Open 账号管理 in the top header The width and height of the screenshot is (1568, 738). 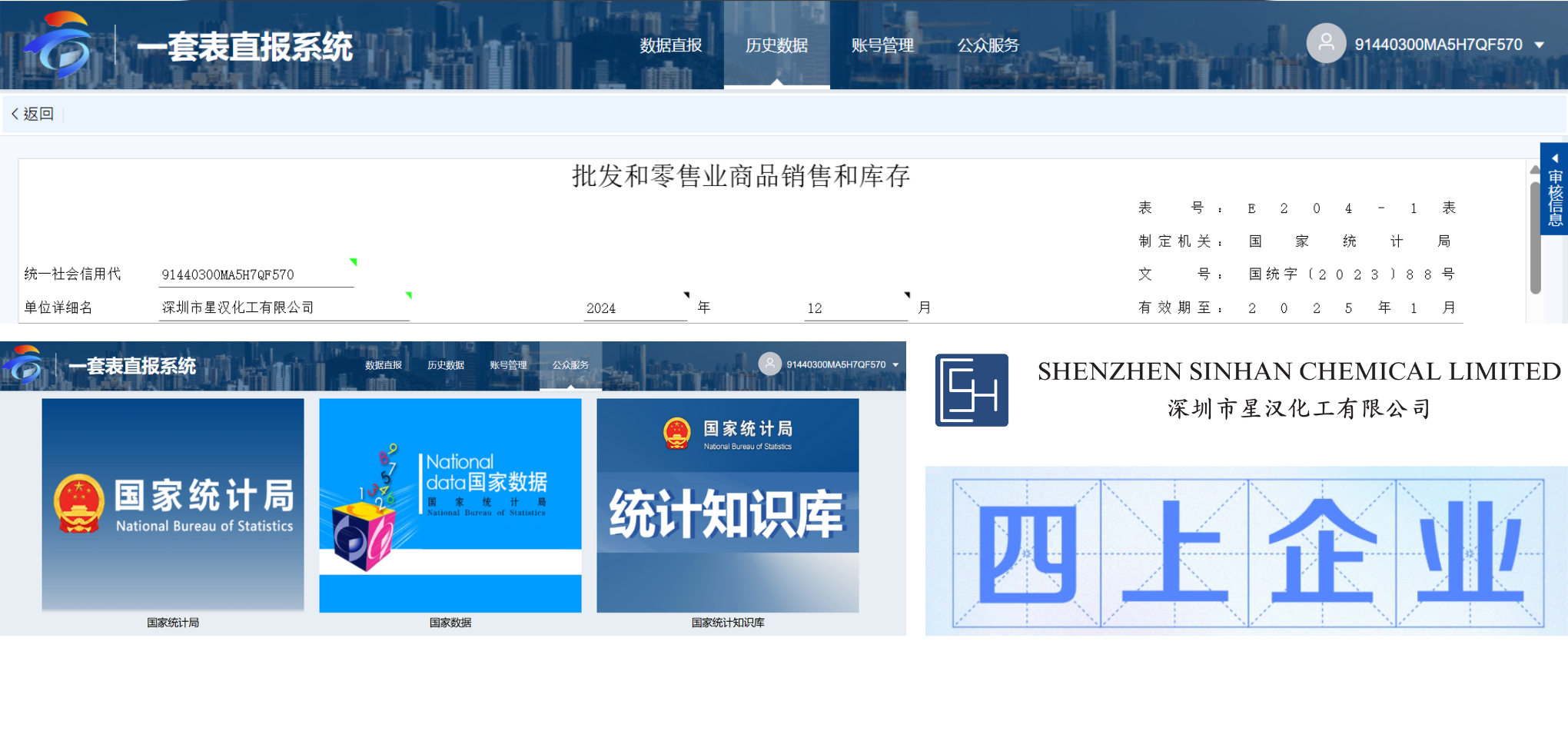pos(882,45)
